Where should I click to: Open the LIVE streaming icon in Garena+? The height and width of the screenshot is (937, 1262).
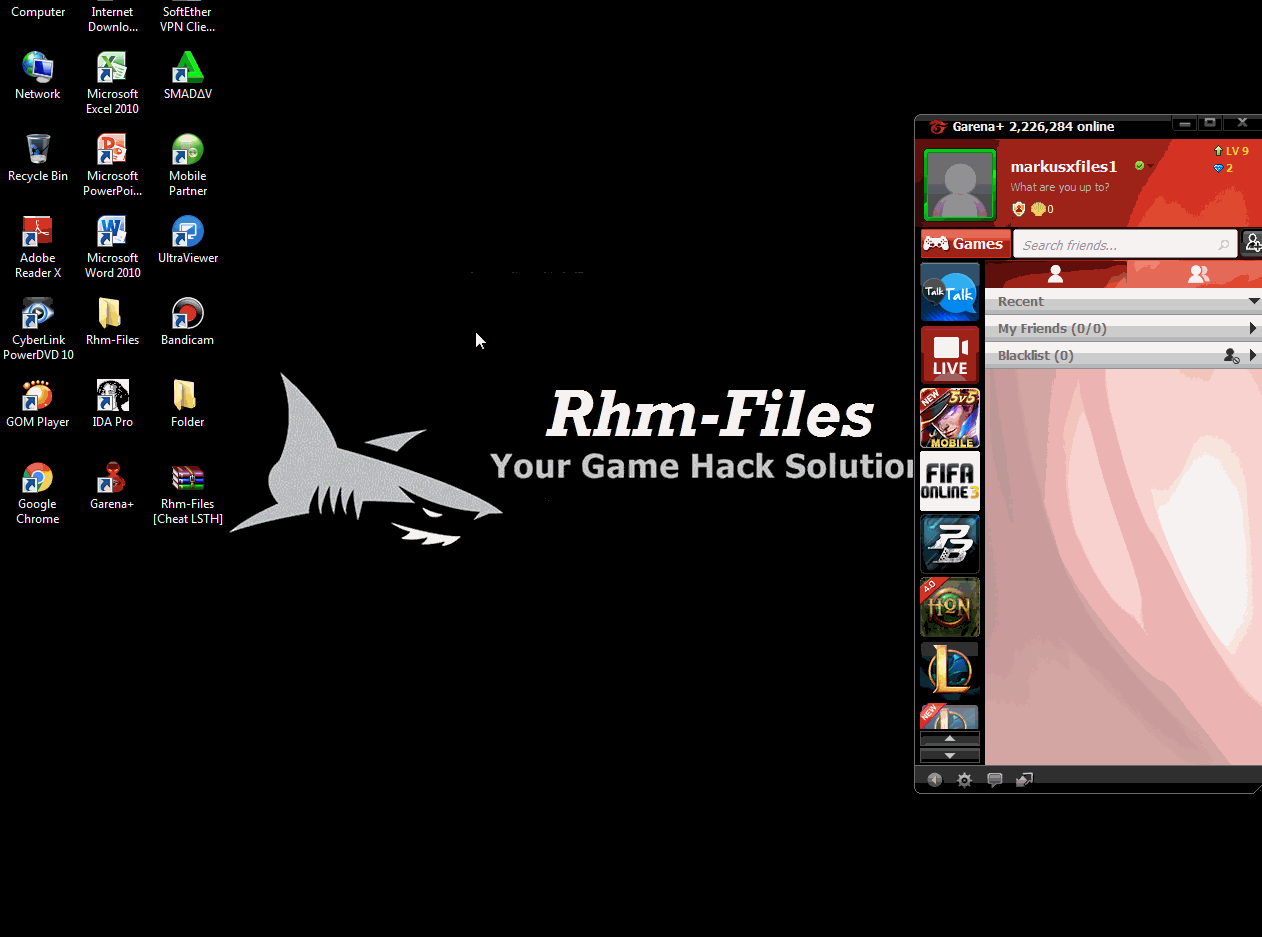click(x=950, y=355)
